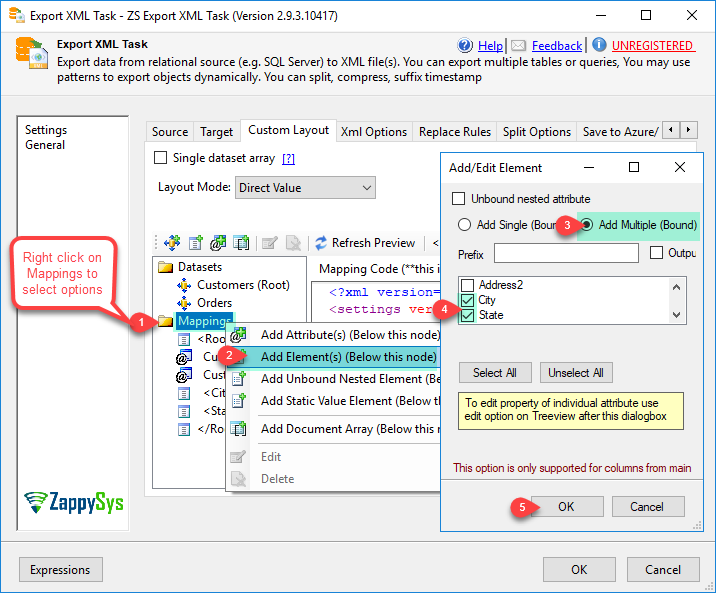
Task: Uncheck the State column checkbox
Action: [467, 315]
